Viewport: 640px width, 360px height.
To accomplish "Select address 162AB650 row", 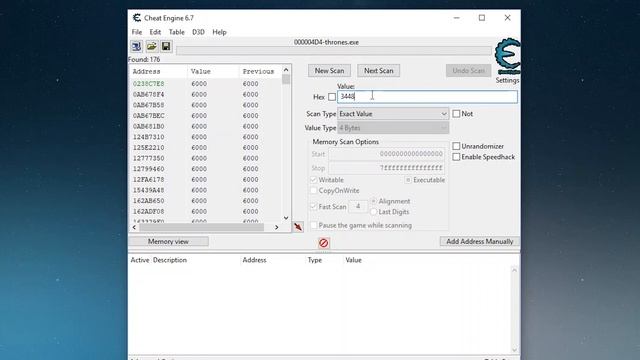I will (205, 201).
